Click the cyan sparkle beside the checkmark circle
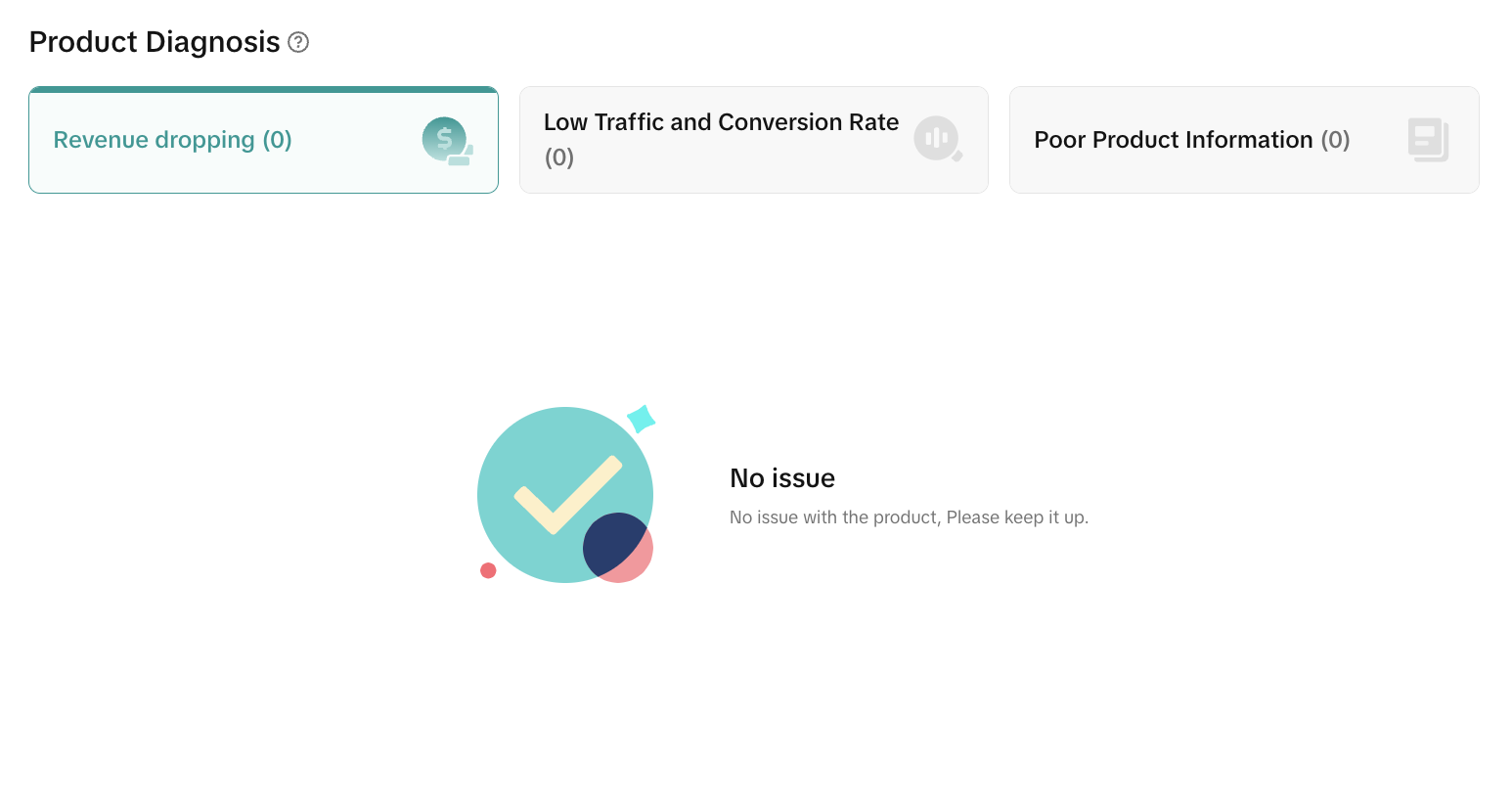This screenshot has height=808, width=1512. pos(641,419)
